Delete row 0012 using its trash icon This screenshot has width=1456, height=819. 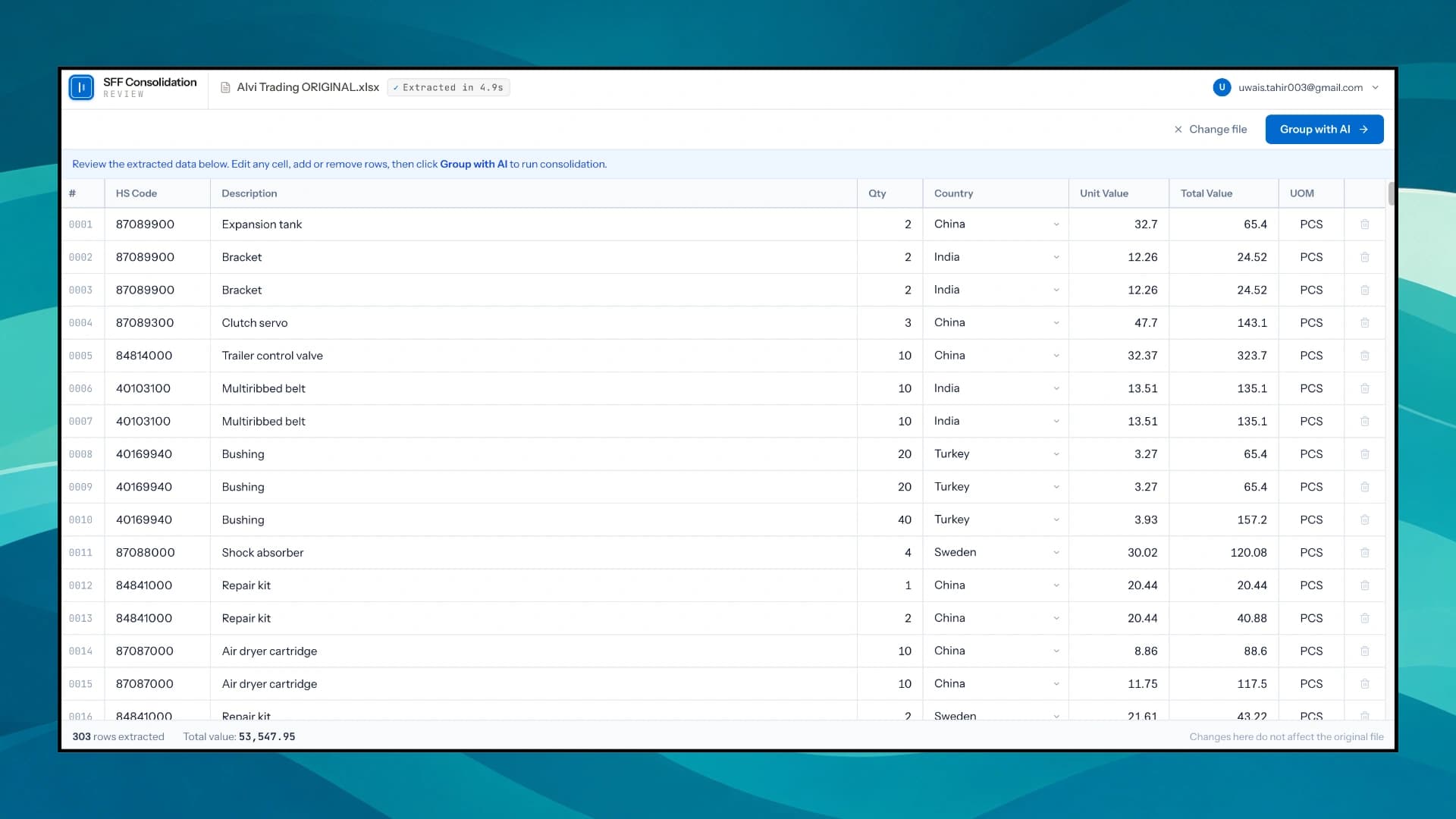(x=1365, y=585)
